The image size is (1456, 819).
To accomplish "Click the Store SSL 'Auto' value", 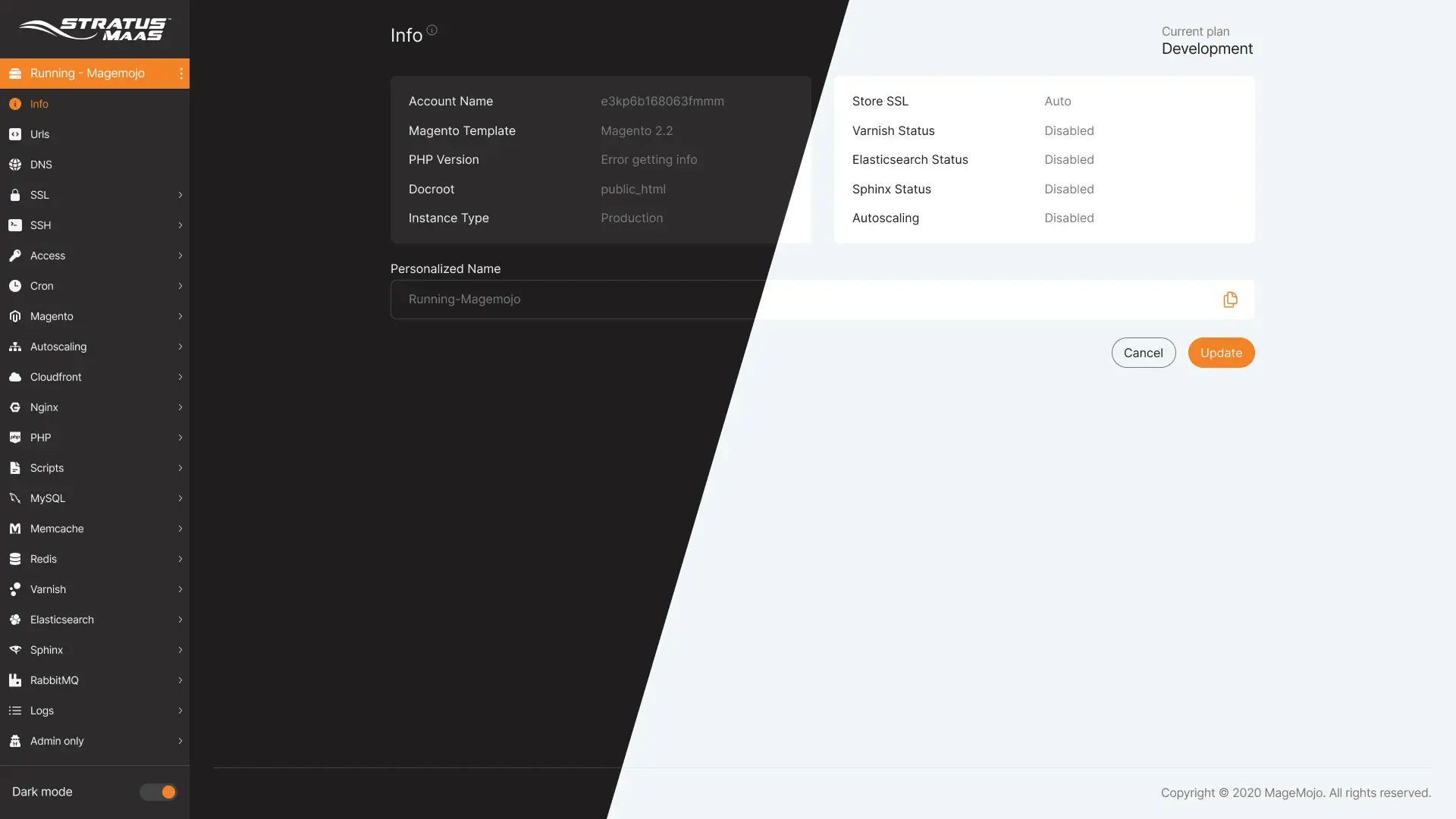I will pyautogui.click(x=1057, y=101).
